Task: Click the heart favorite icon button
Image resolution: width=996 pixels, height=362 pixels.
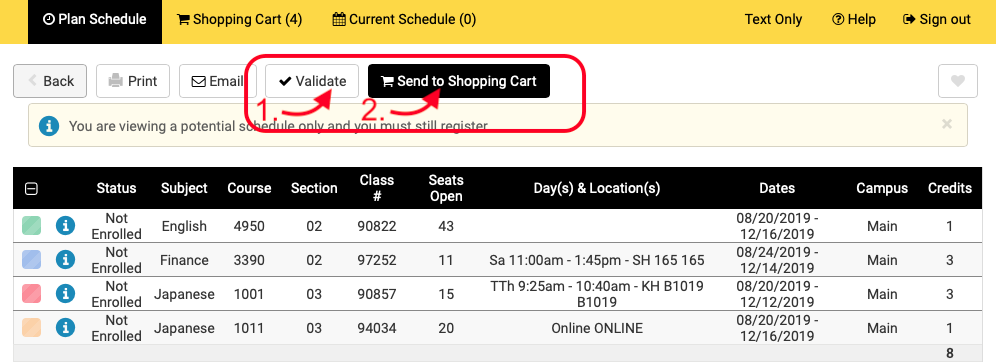Action: pos(957,81)
